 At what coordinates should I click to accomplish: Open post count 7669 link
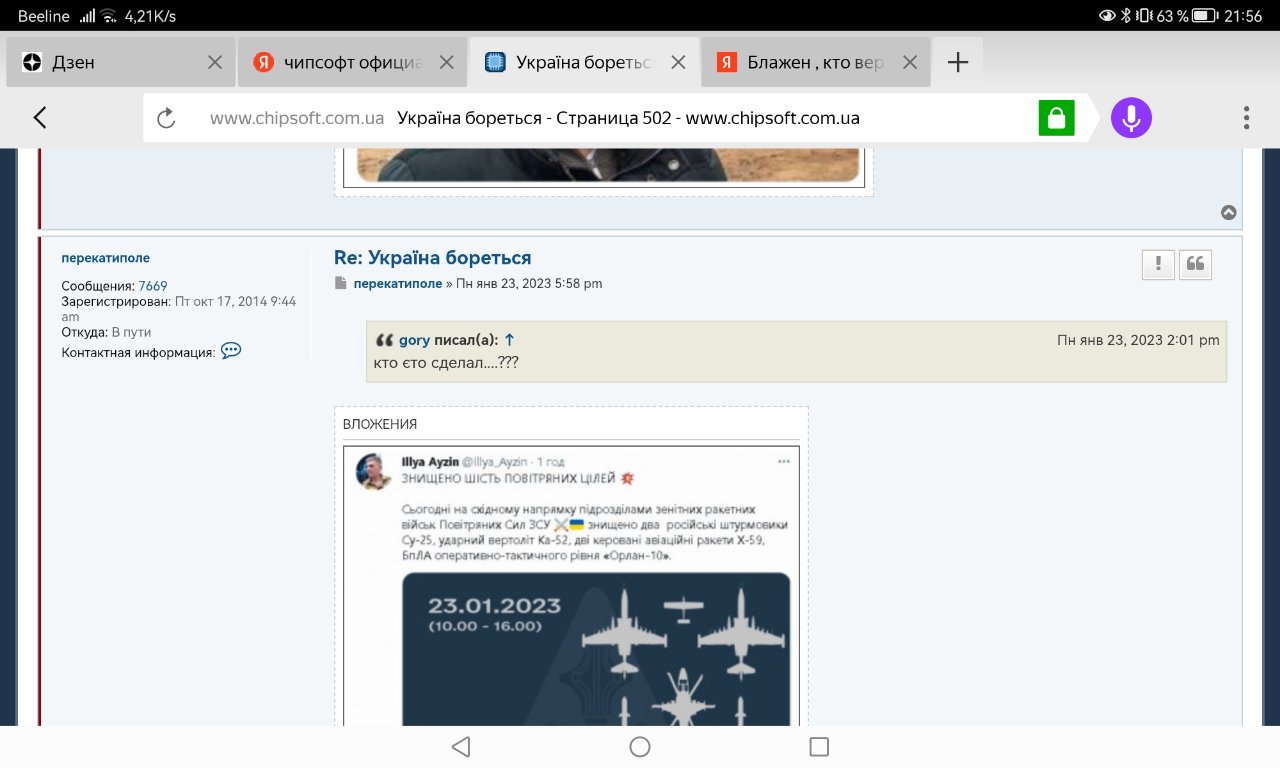coord(153,286)
